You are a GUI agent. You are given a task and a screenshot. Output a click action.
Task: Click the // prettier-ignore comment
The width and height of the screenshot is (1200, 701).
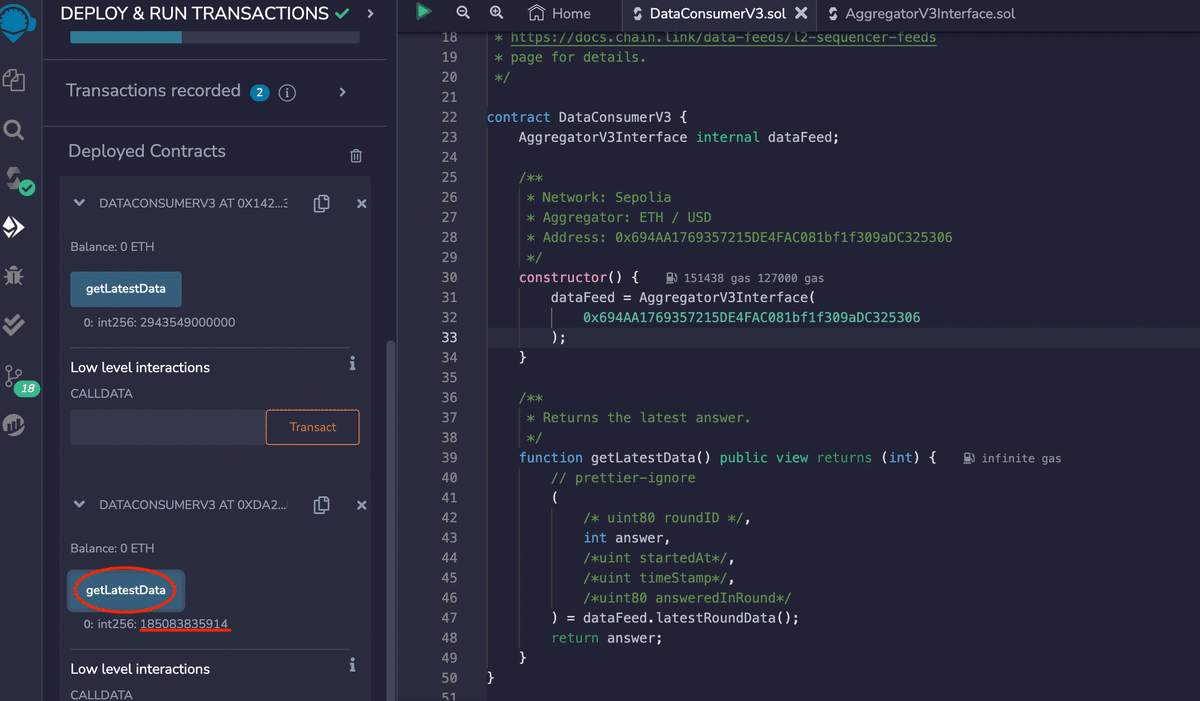click(x=623, y=478)
